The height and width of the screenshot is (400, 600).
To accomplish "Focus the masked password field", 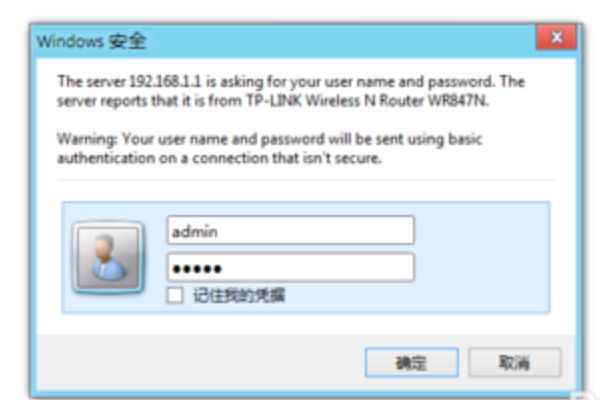I will coord(290,268).
